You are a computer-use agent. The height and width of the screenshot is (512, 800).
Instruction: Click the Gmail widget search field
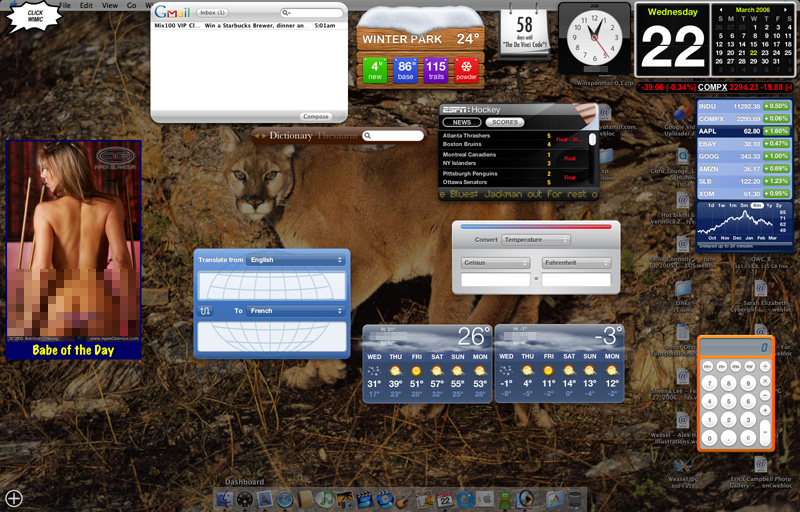312,12
